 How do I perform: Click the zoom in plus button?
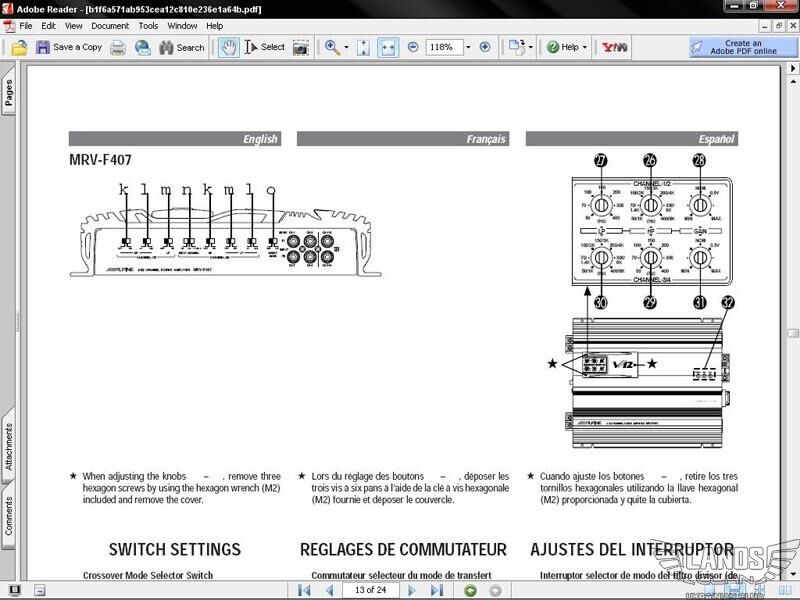click(x=485, y=47)
